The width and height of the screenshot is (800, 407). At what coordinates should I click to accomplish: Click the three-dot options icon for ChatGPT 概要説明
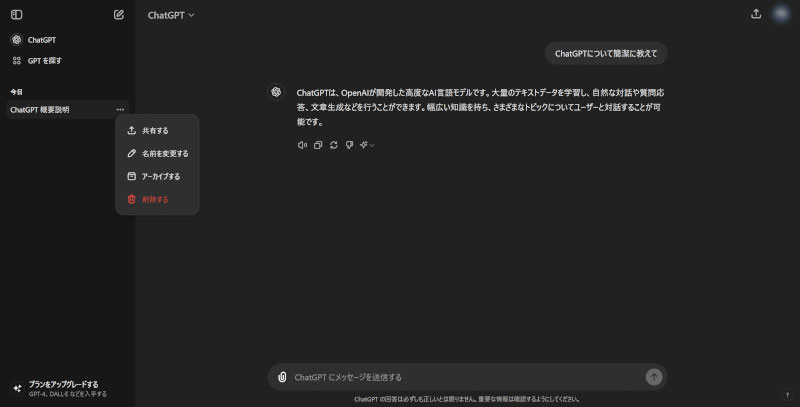coord(120,110)
